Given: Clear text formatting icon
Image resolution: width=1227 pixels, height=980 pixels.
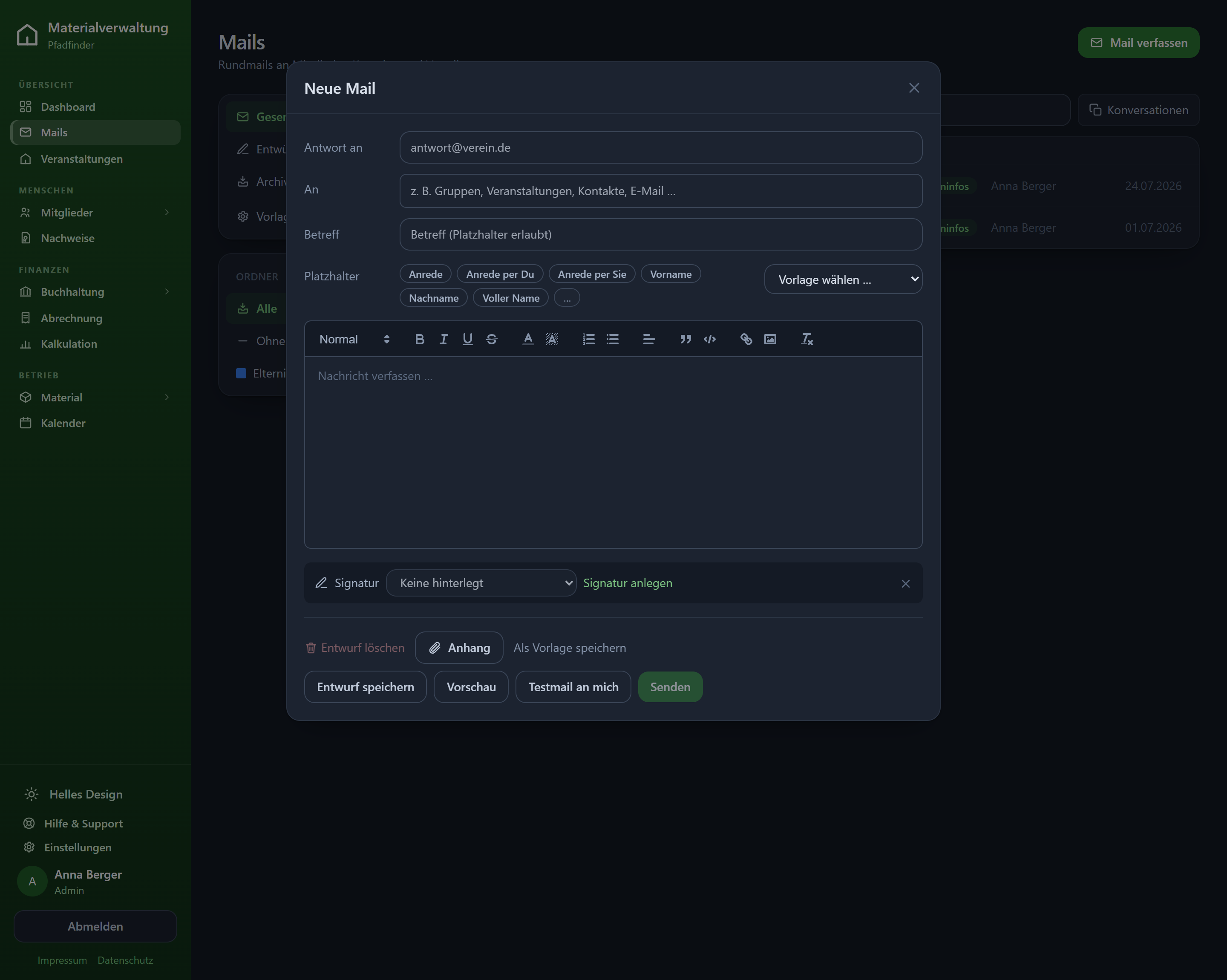Looking at the screenshot, I should point(807,339).
